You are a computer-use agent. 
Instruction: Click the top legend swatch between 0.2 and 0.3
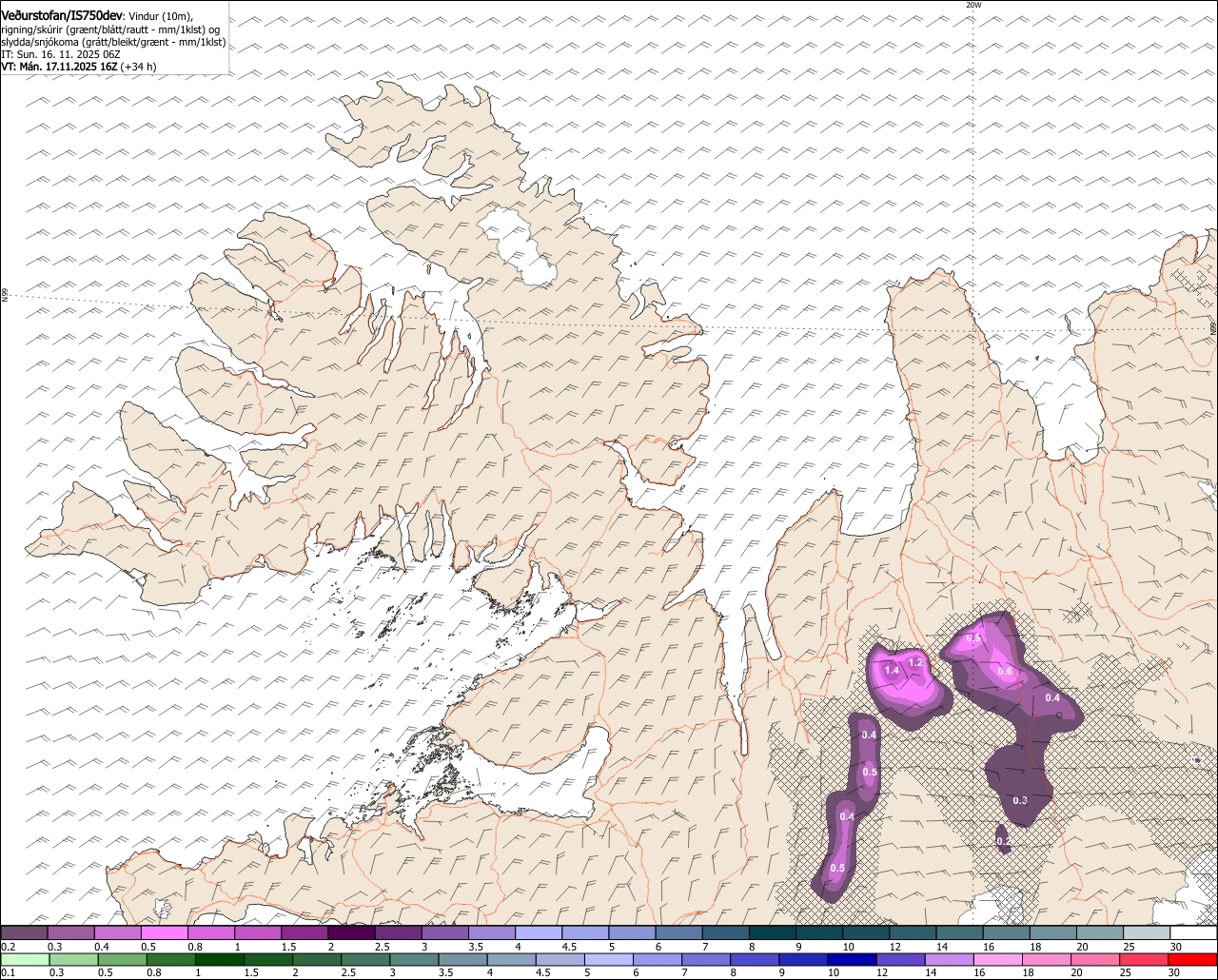(x=24, y=932)
